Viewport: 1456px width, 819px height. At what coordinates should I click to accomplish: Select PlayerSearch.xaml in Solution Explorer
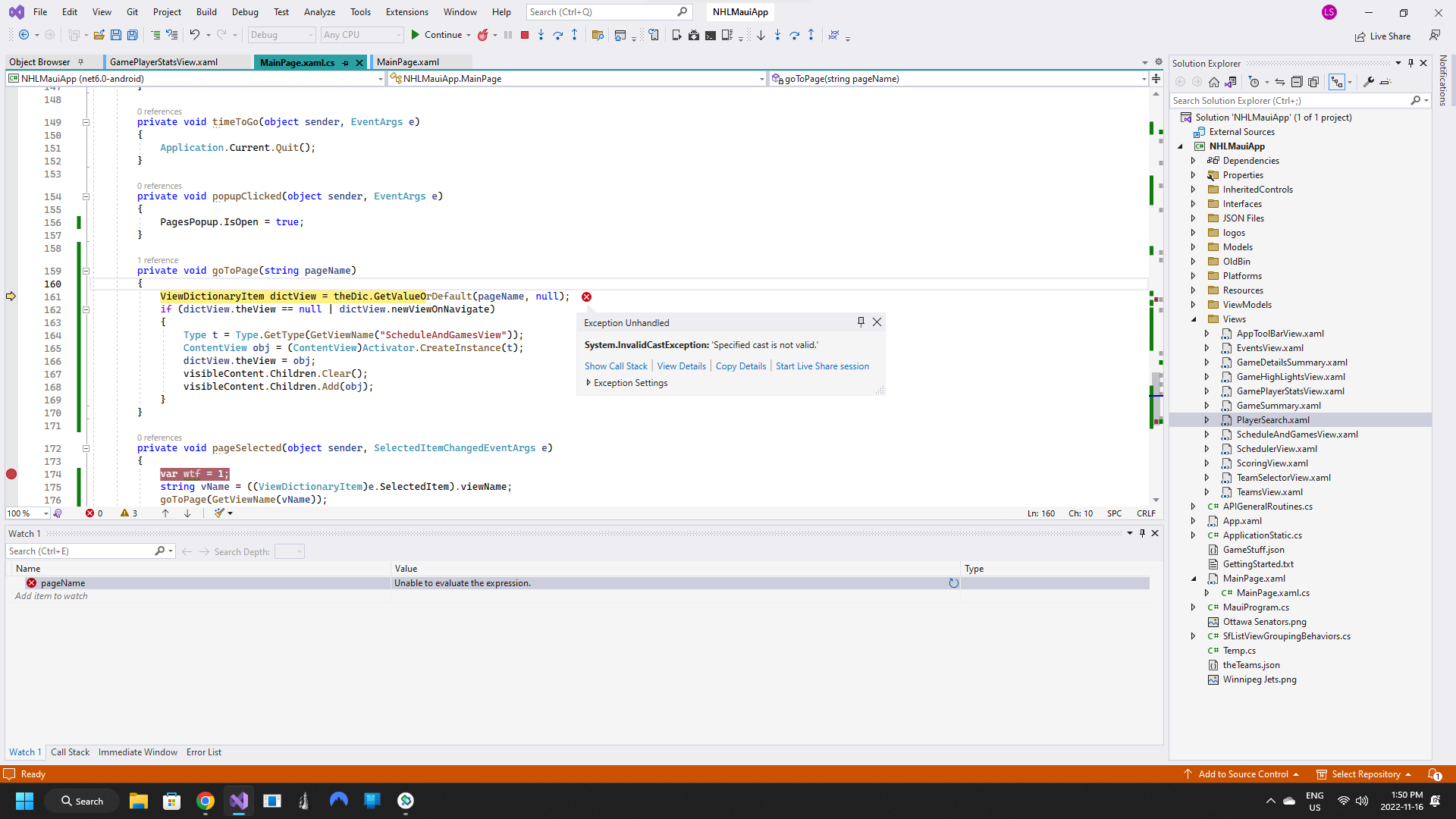[x=1272, y=420]
